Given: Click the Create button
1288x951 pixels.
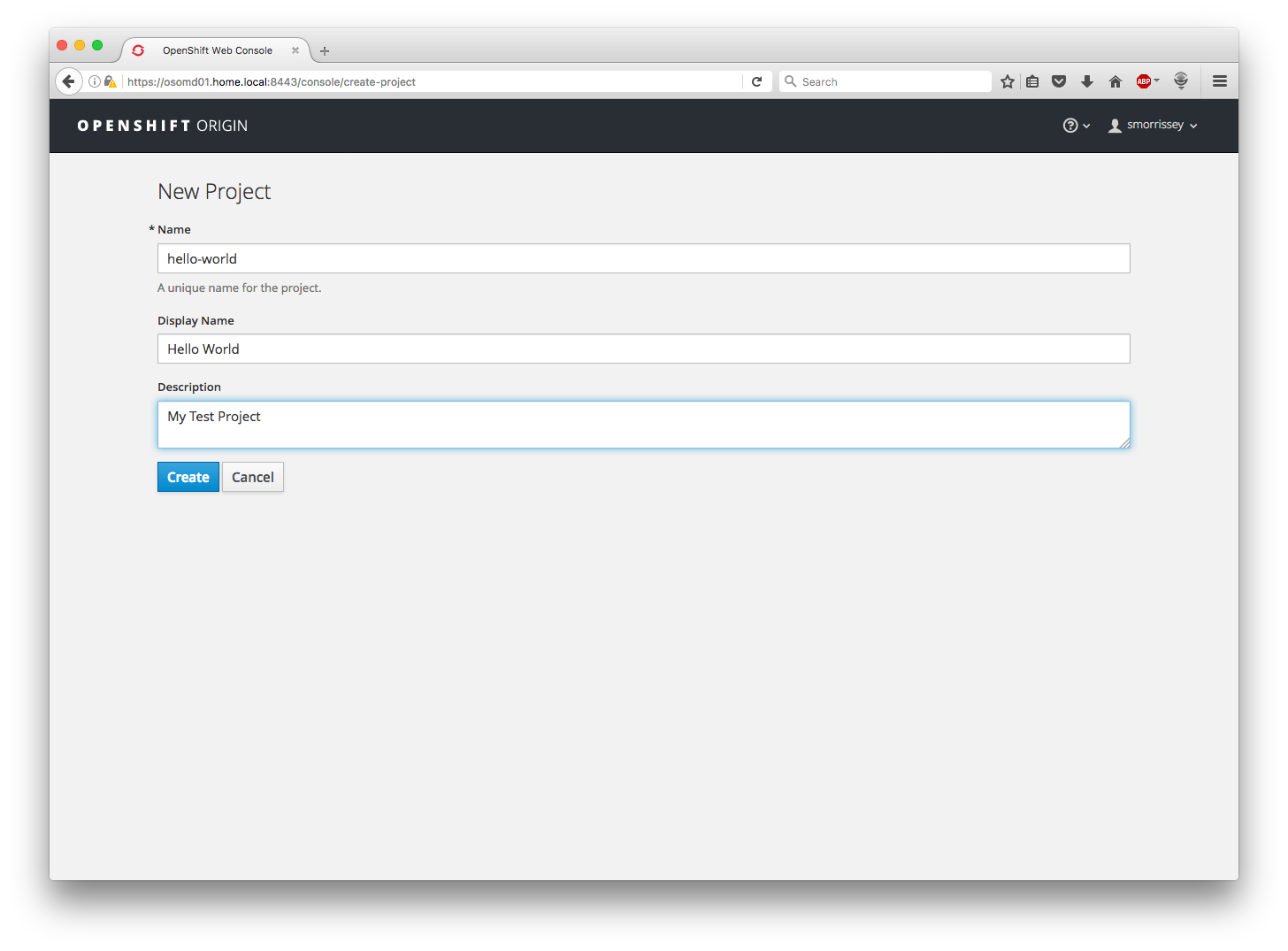Looking at the screenshot, I should pyautogui.click(x=188, y=477).
